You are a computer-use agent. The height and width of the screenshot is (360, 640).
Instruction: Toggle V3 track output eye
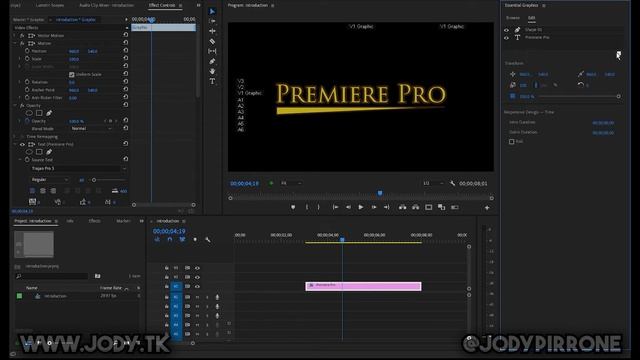tap(197, 268)
